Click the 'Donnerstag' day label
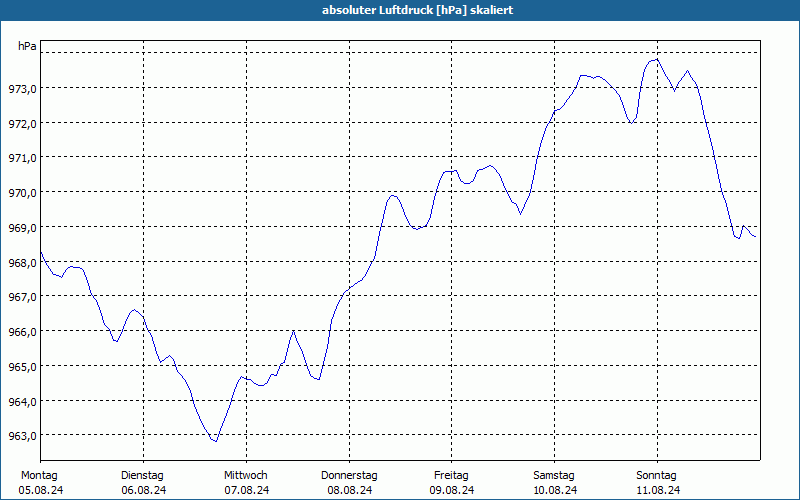Screen dimensions: 800x500 coord(349,476)
